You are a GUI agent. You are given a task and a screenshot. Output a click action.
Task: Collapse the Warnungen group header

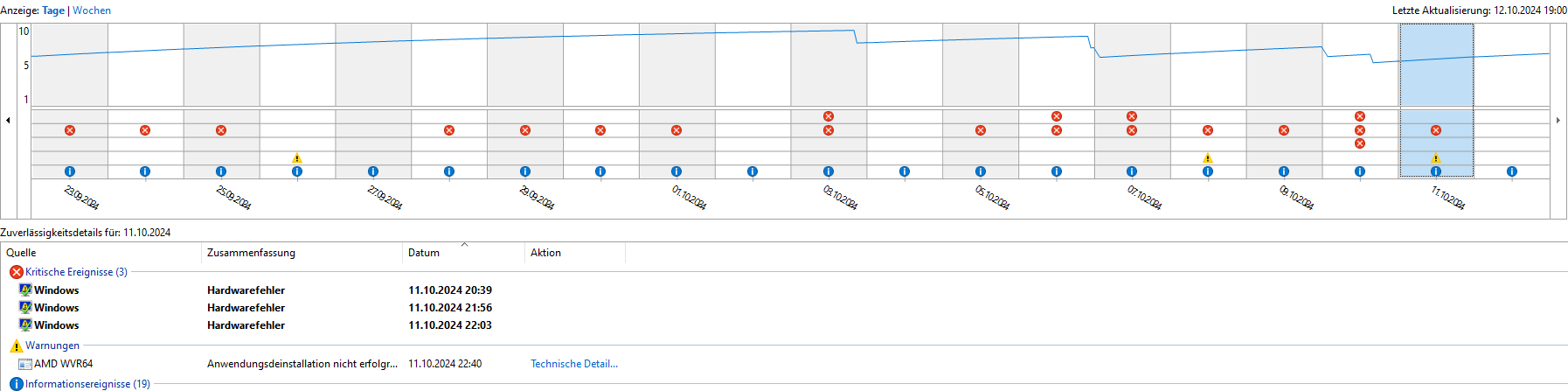click(x=52, y=346)
